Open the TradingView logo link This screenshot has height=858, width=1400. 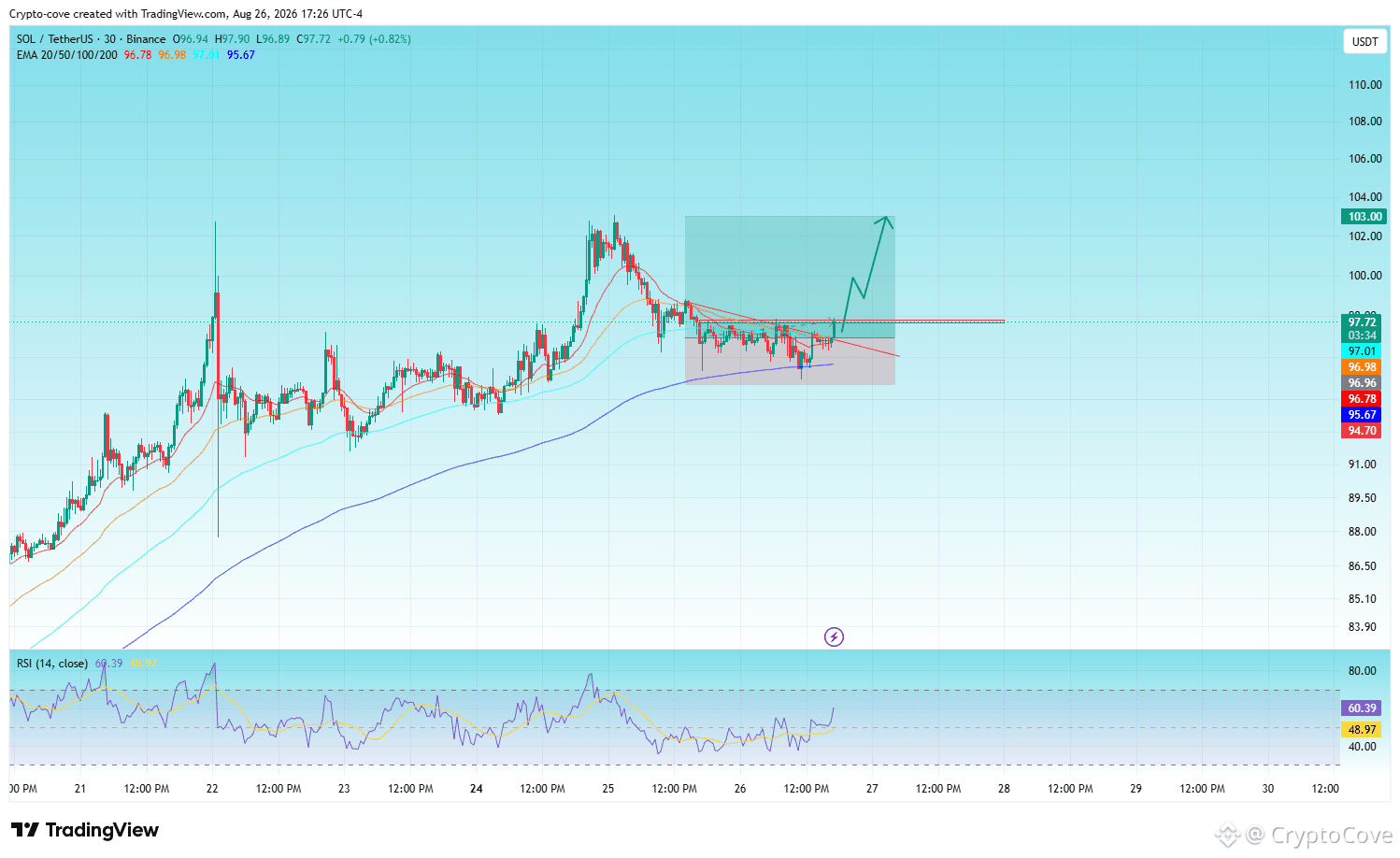(x=84, y=830)
